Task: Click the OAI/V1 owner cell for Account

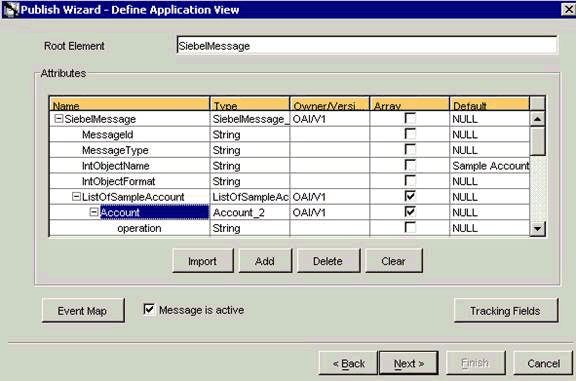Action: [330, 212]
